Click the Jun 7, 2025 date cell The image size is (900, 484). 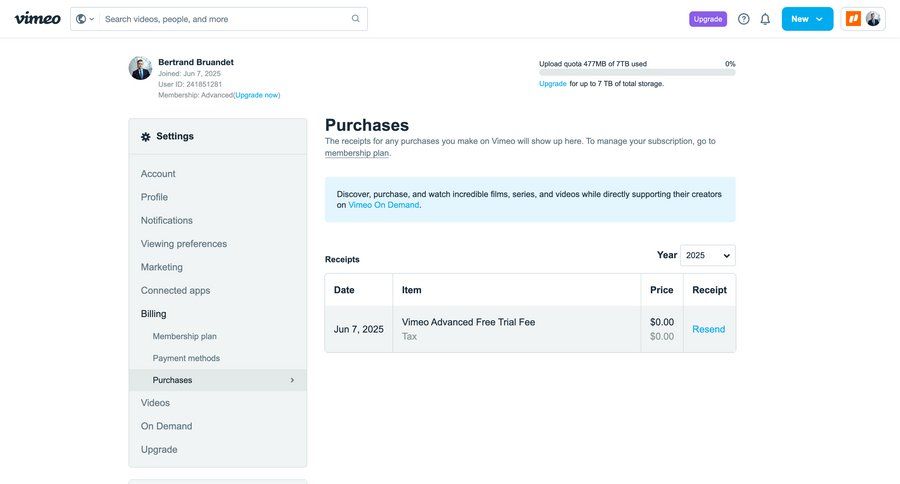pos(359,329)
